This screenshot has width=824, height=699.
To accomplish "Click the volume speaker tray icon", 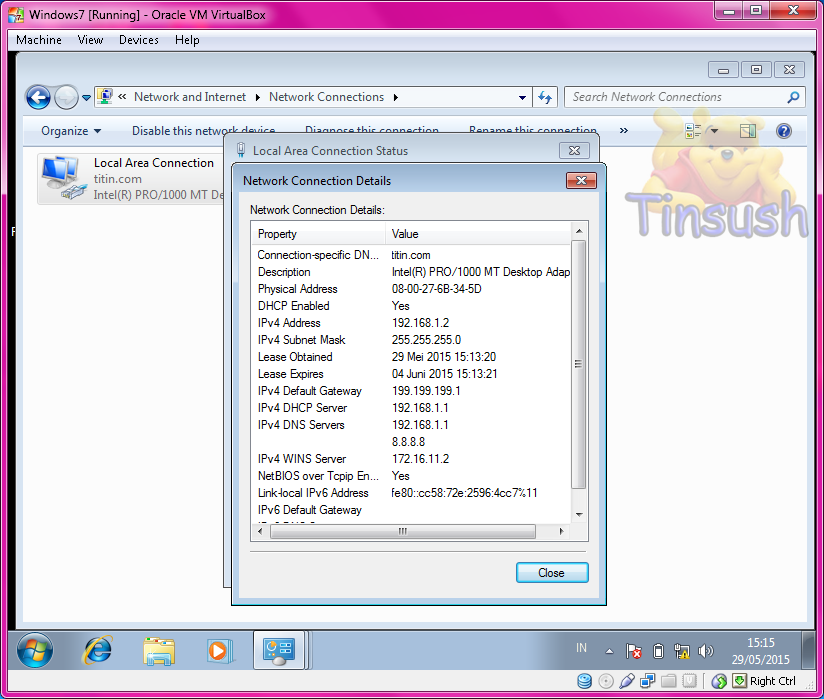I will click(x=706, y=652).
